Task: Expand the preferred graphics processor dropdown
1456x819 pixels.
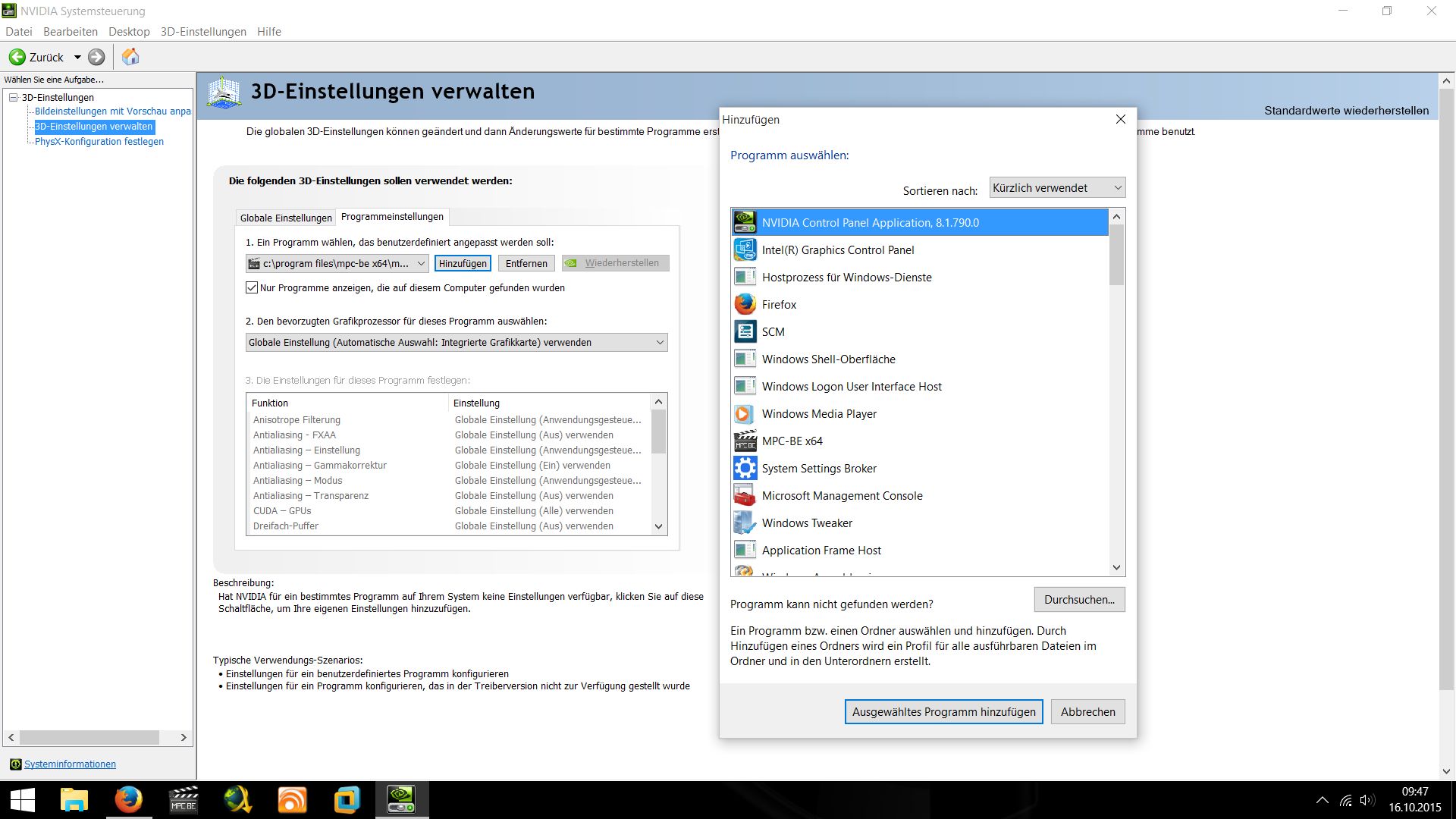Action: (x=457, y=343)
